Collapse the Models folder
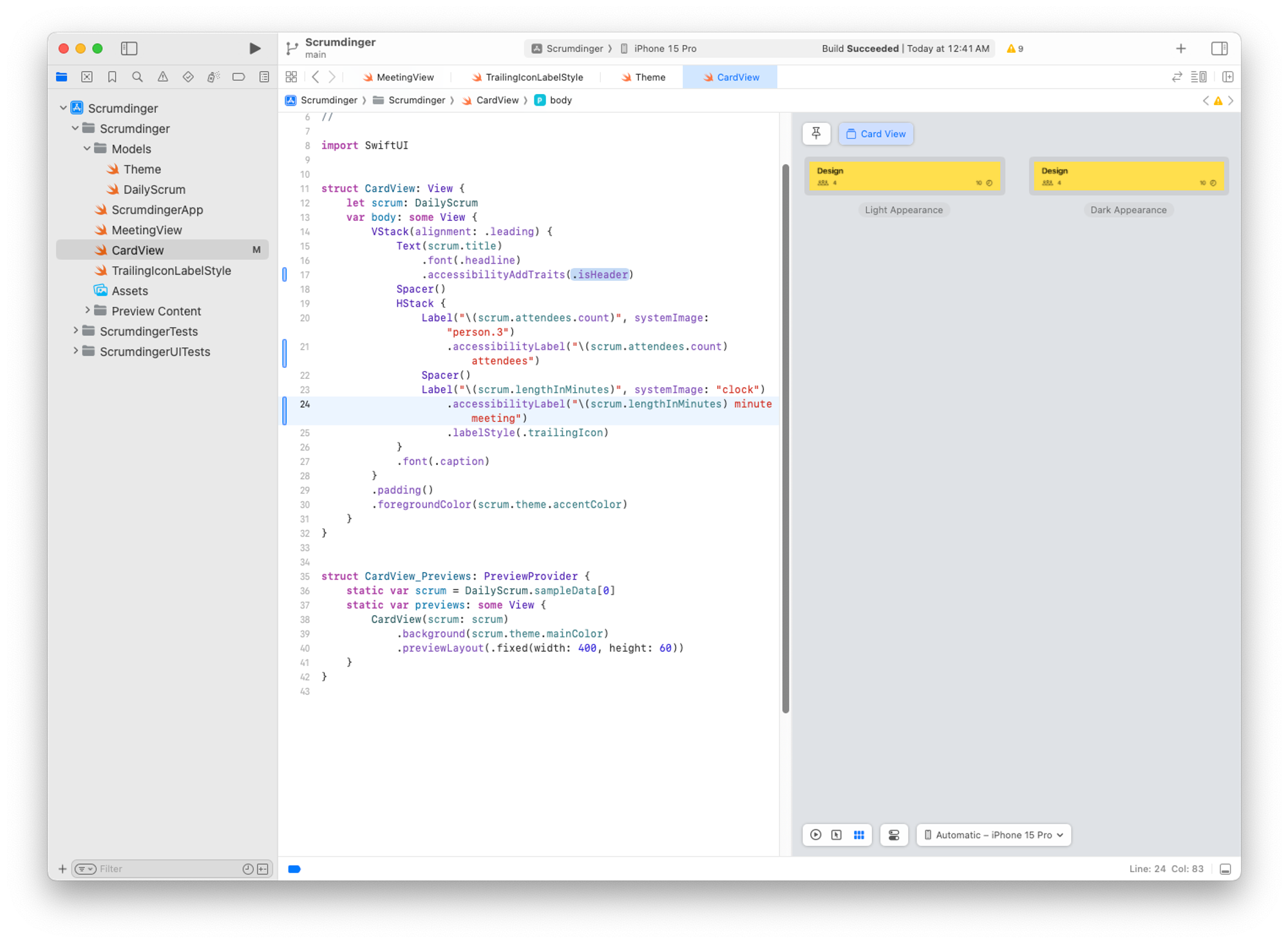Screen dimensions: 1288x943 click(x=87, y=149)
